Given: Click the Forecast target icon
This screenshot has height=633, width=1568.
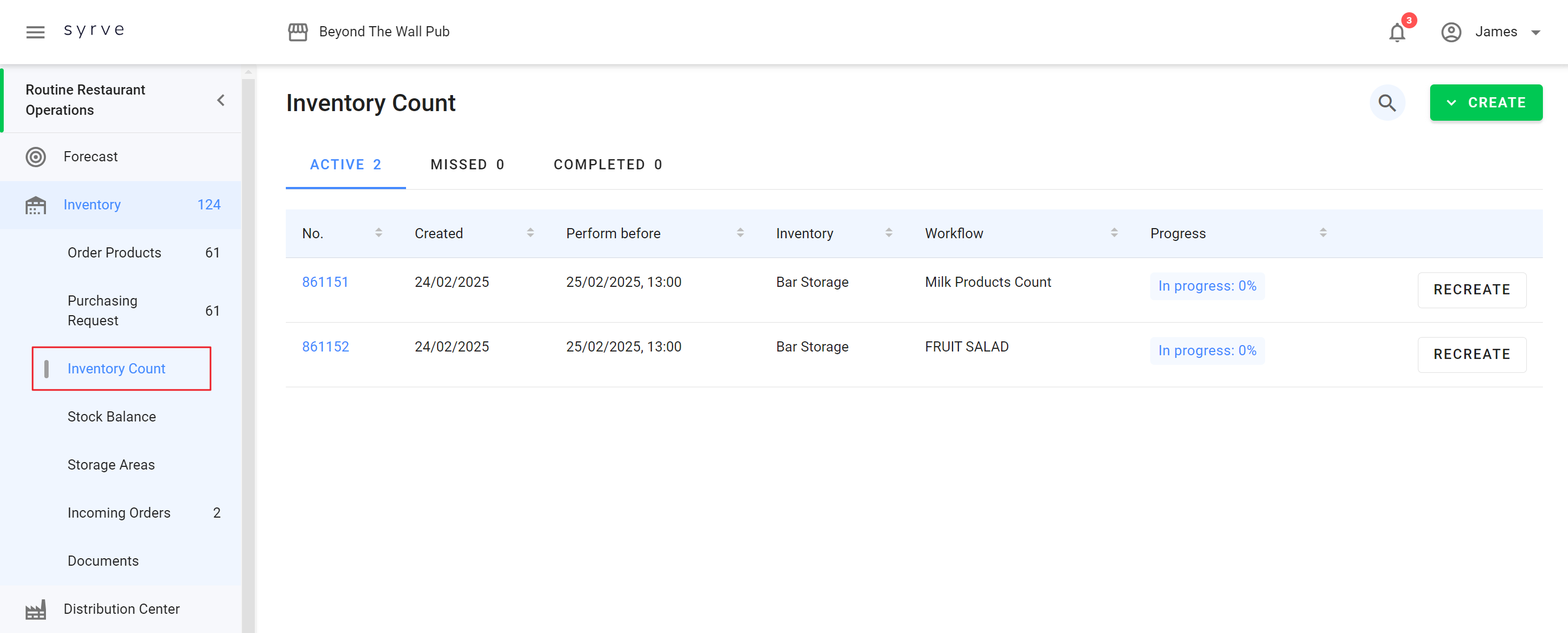Looking at the screenshot, I should tap(36, 157).
